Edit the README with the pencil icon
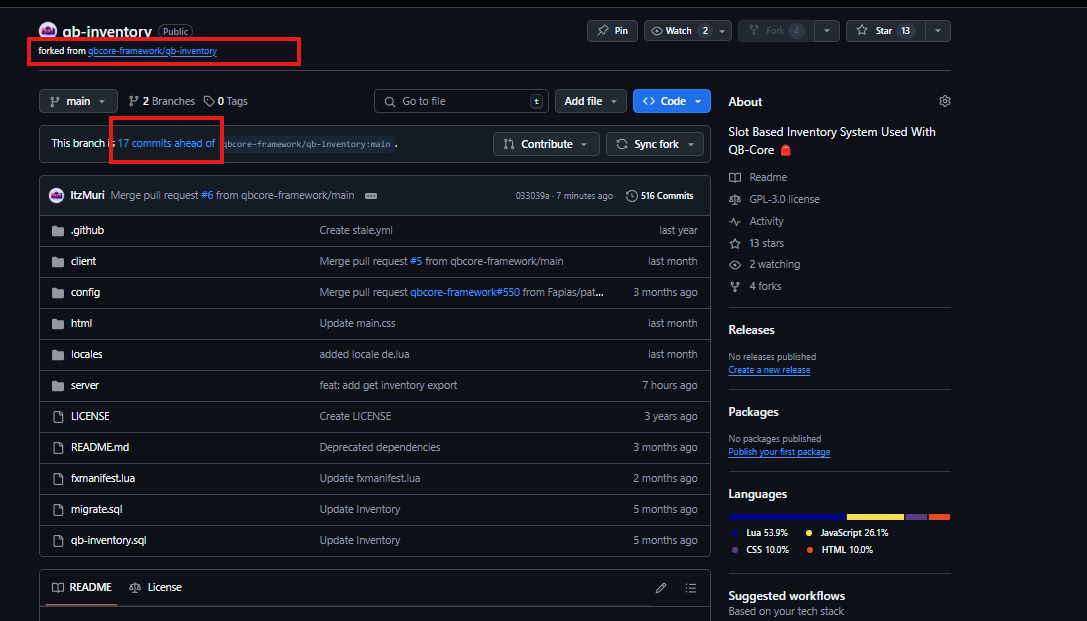 coord(661,587)
